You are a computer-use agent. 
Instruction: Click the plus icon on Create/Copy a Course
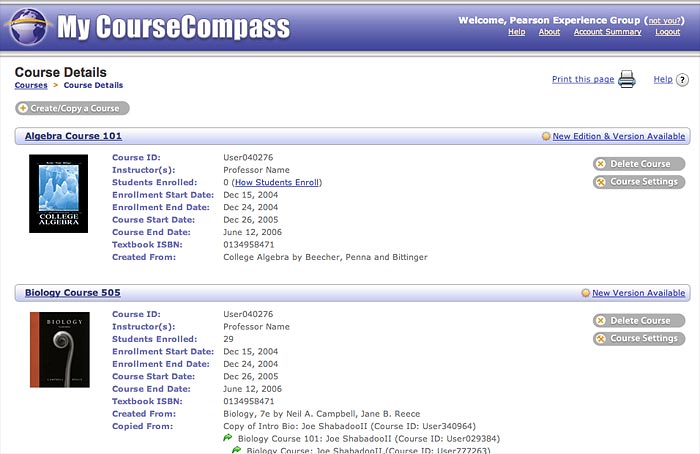pos(23,108)
